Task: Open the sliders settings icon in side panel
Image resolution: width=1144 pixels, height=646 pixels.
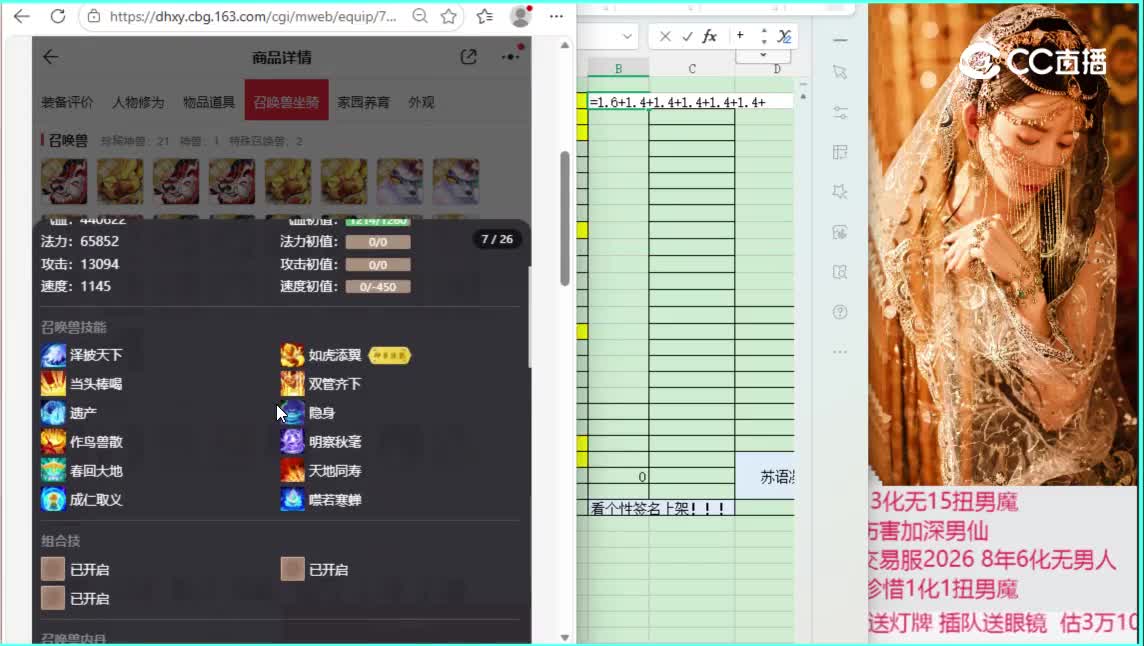Action: (x=840, y=112)
